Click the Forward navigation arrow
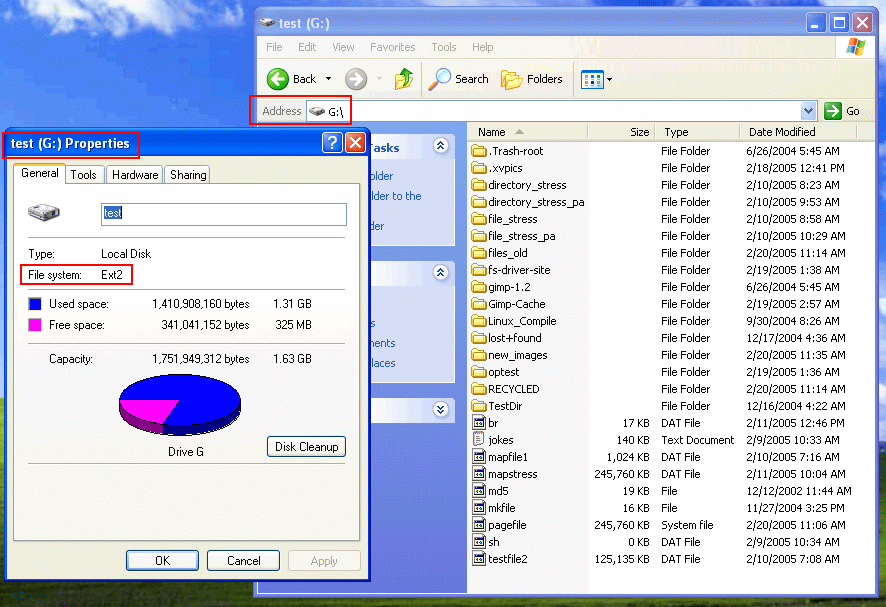Viewport: 886px width, 607px height. [356, 78]
